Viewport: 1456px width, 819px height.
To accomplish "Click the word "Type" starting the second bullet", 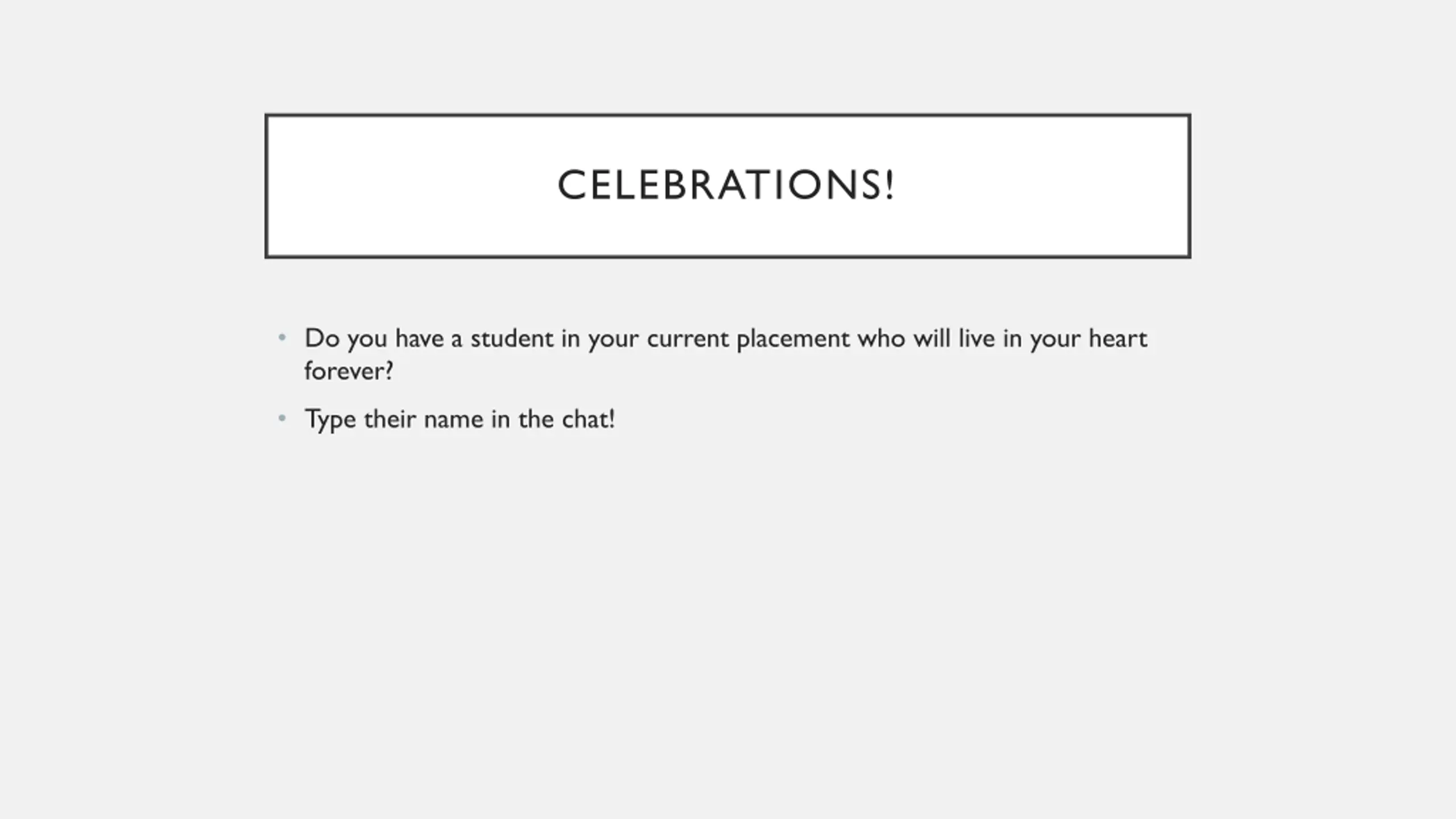I will [330, 420].
